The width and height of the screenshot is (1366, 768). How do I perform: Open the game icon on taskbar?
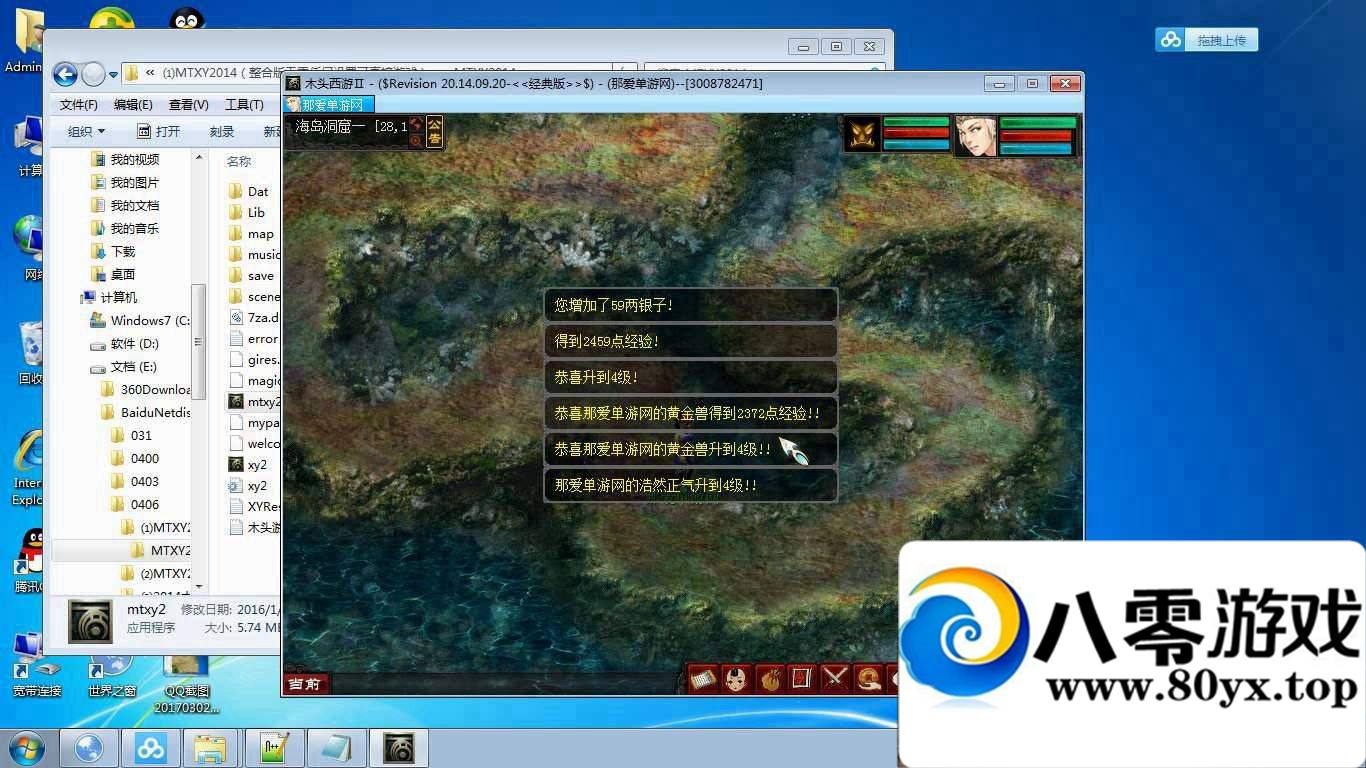(x=399, y=748)
